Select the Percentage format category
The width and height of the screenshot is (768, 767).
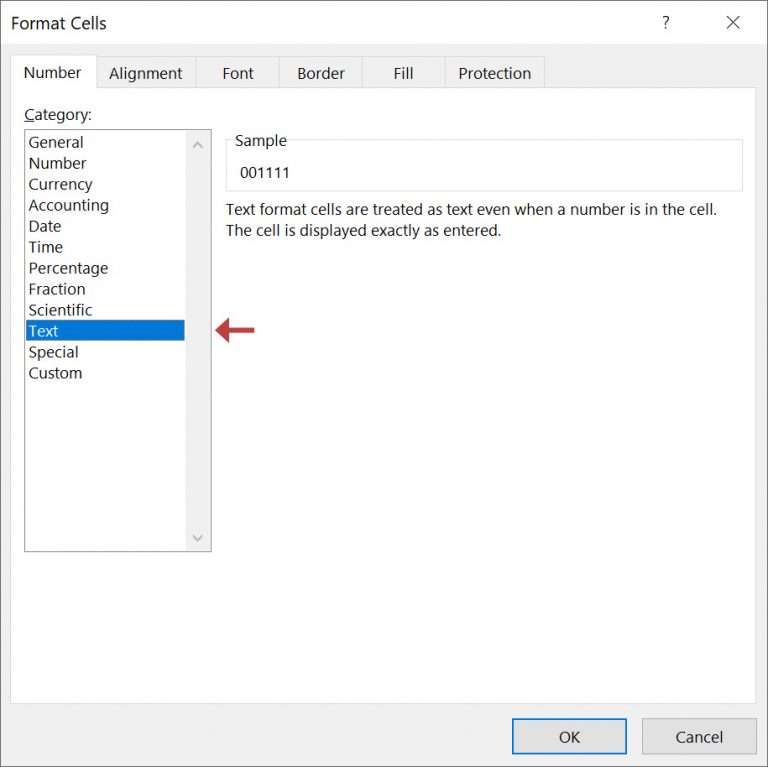pyautogui.click(x=68, y=268)
